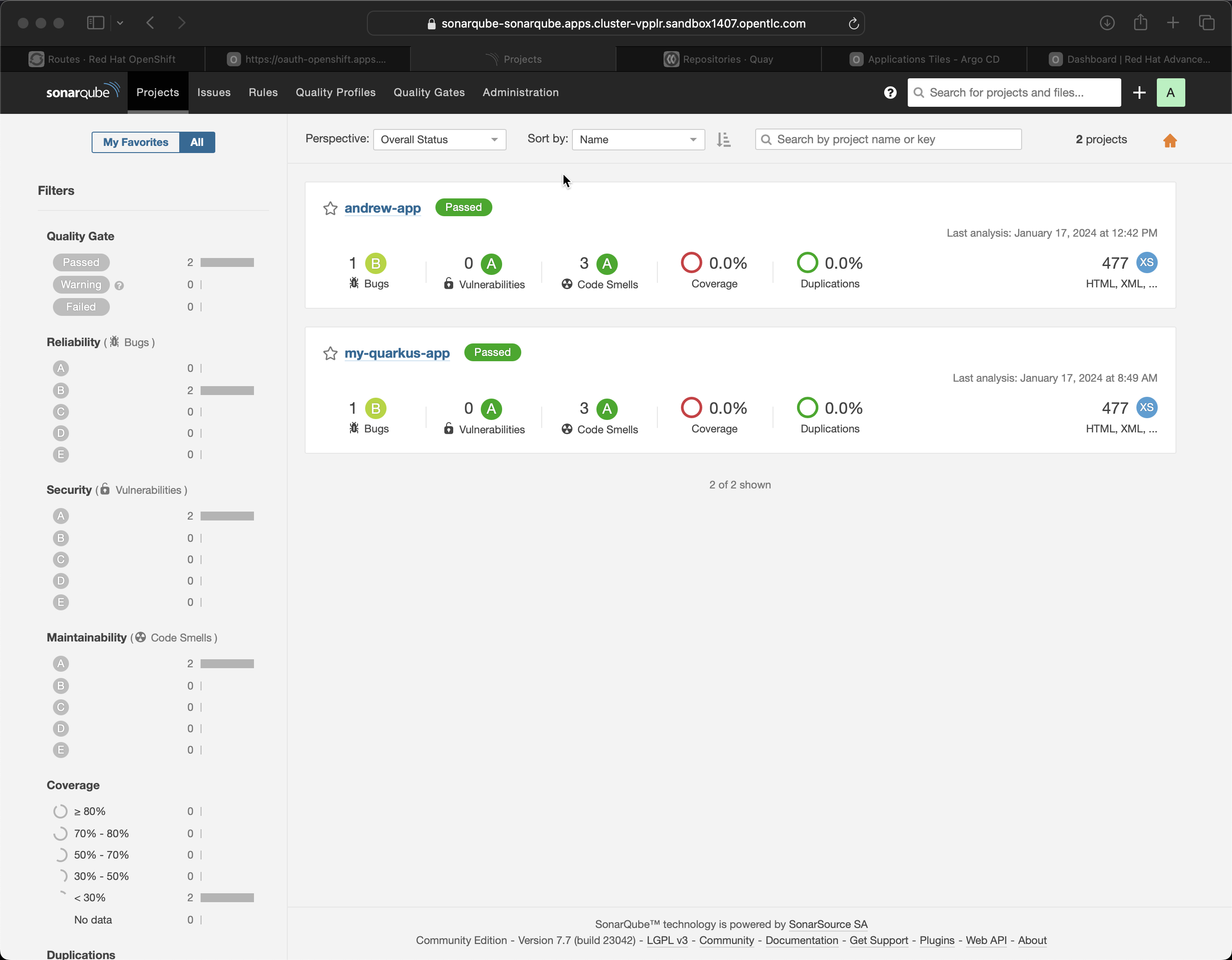The height and width of the screenshot is (960, 1232).
Task: Open the Perspective Overall Status dropdown
Action: click(x=439, y=139)
